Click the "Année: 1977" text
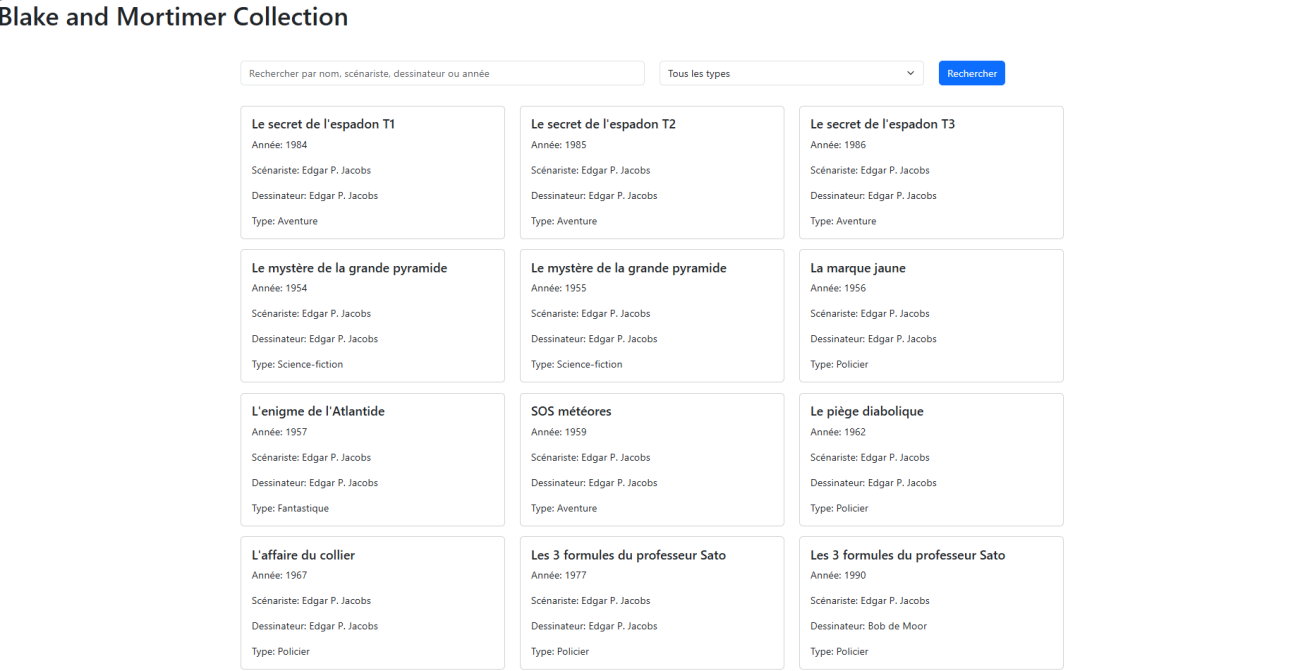This screenshot has height=671, width=1293. (x=559, y=575)
